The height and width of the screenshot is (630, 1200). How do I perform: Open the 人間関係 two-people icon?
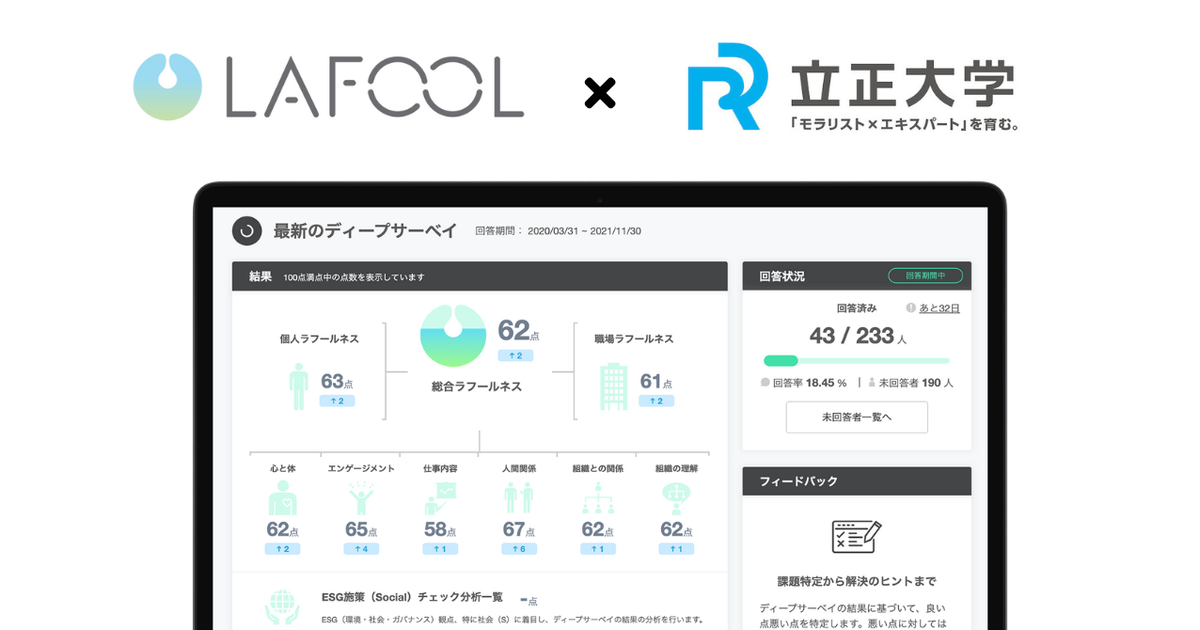coord(519,498)
